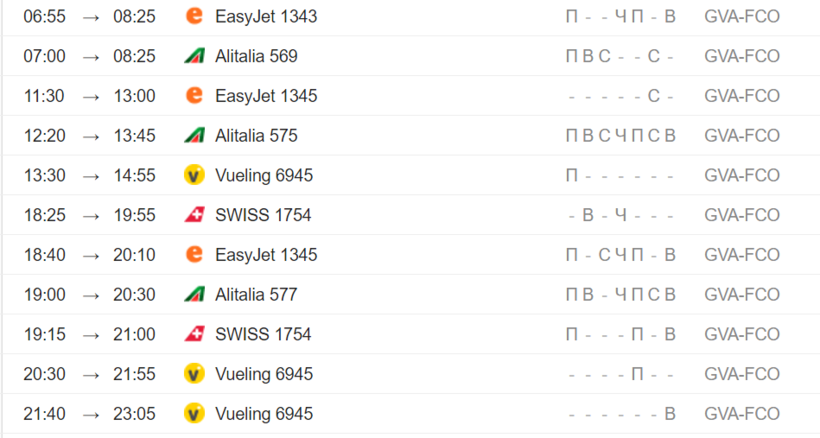Click the Alitalia logo beside flight 569
820x438 pixels.
click(195, 56)
